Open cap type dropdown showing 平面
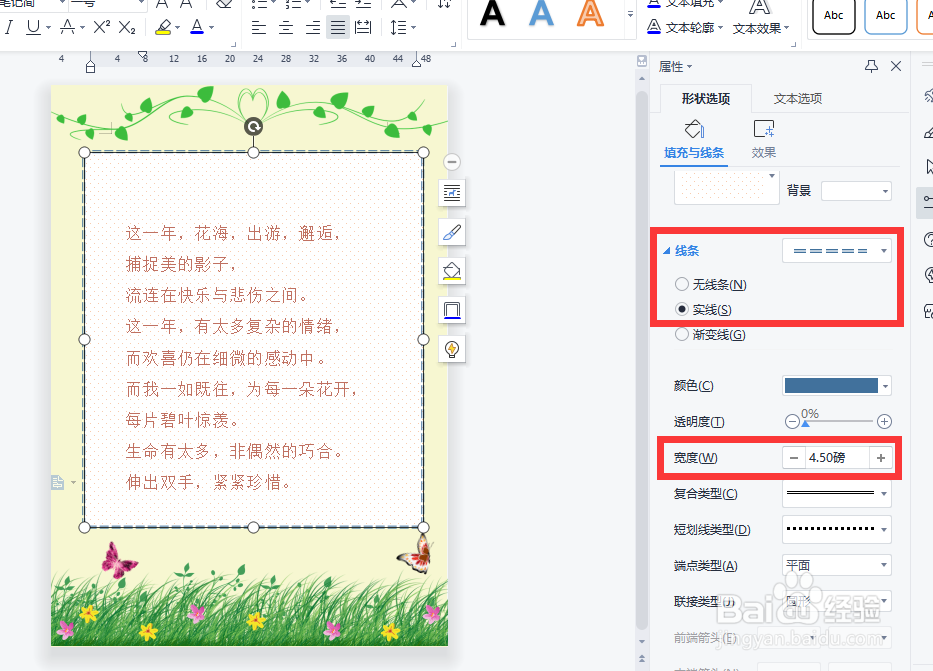933x671 pixels. tap(837, 565)
